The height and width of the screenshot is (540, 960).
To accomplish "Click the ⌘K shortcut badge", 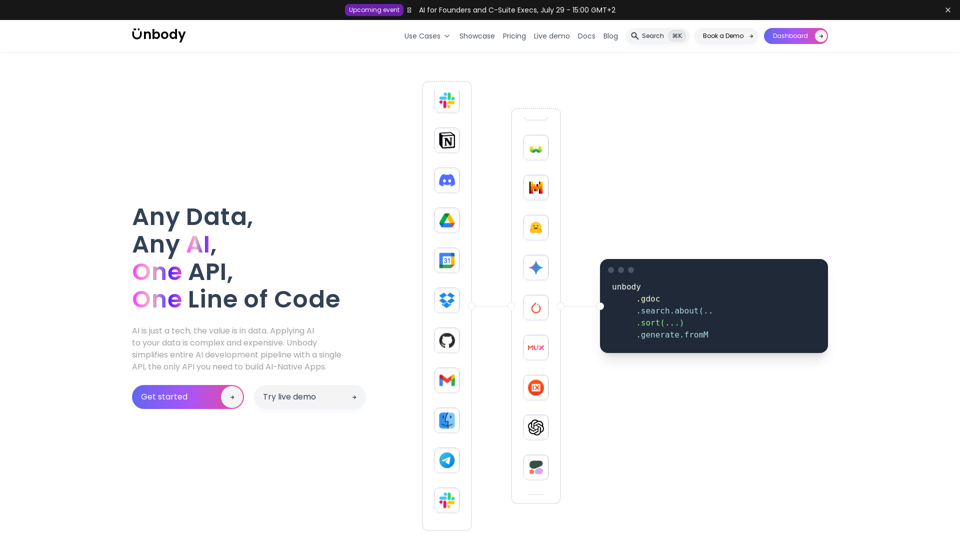I will coord(677,36).
